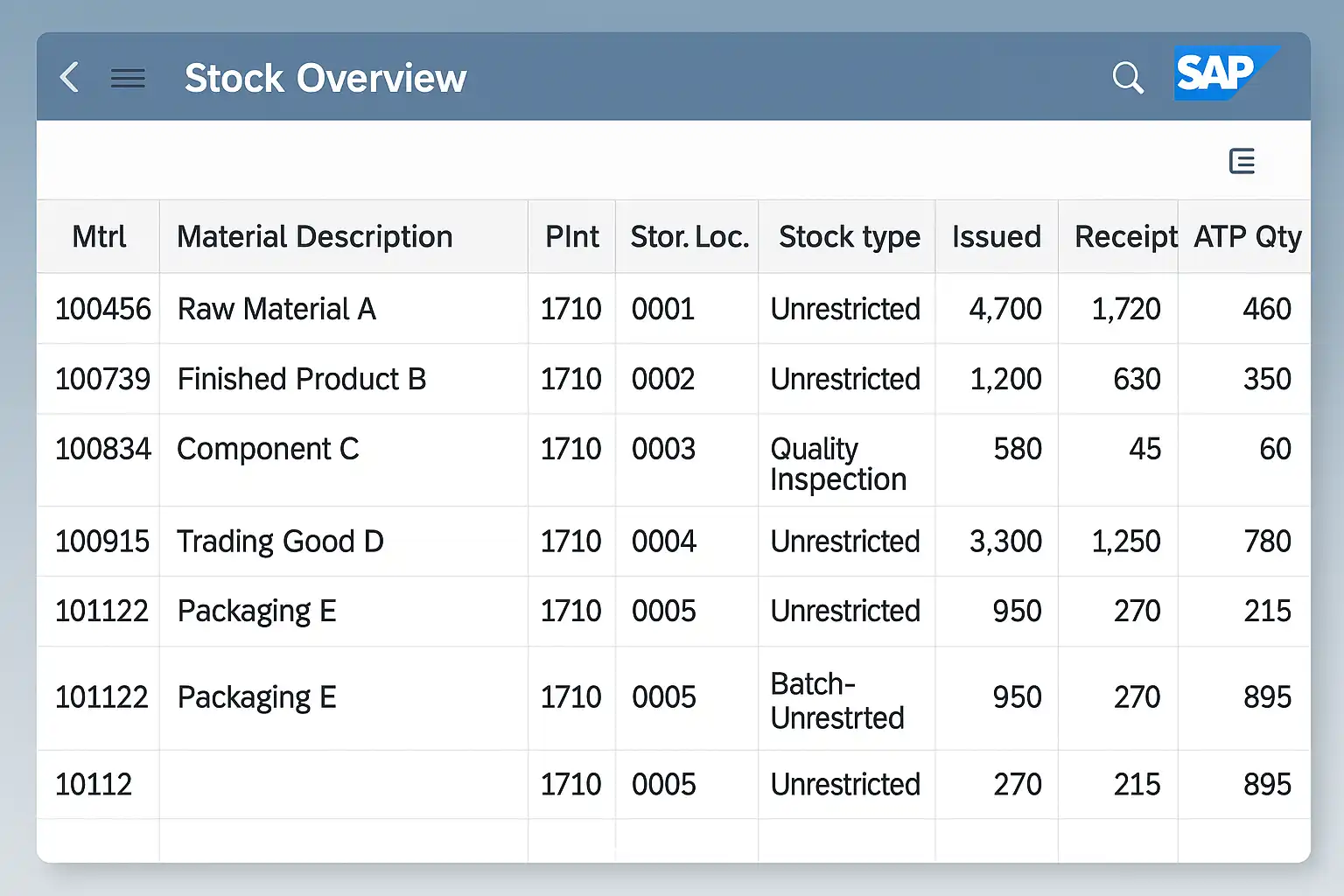The height and width of the screenshot is (896, 1344).
Task: Click the Receipt column header
Action: tap(1124, 236)
